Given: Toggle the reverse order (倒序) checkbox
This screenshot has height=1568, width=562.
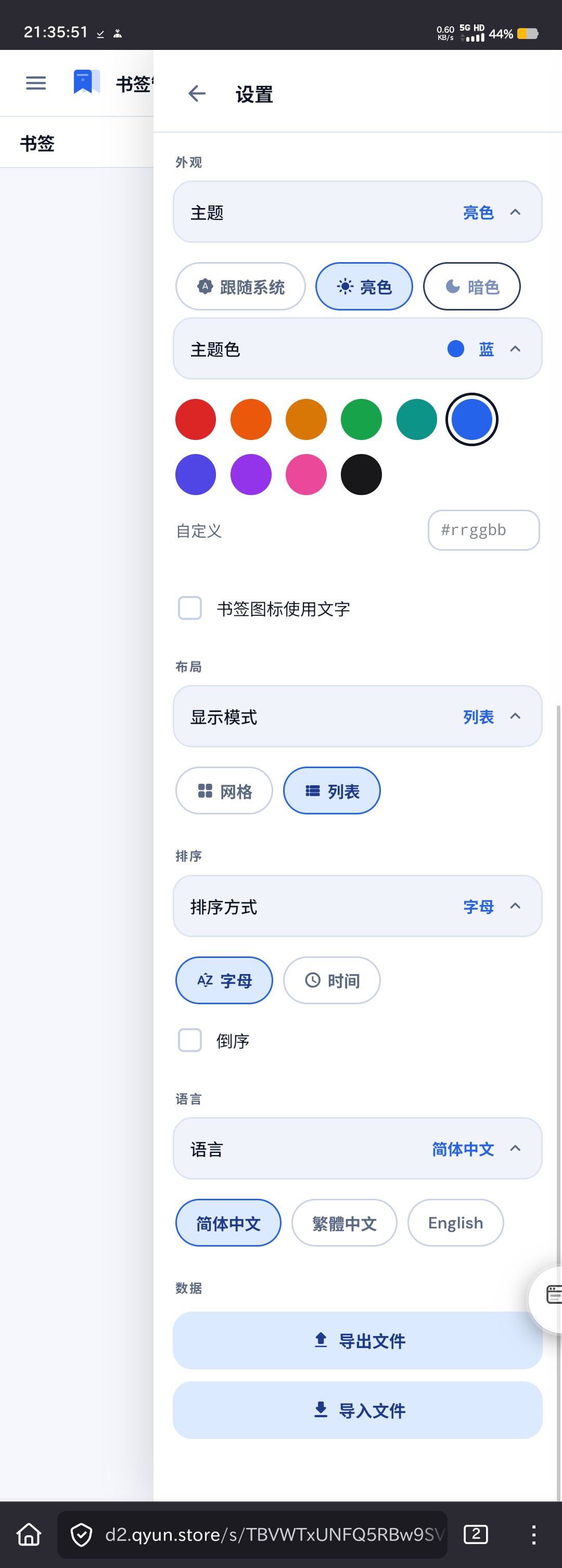Looking at the screenshot, I should (190, 1040).
